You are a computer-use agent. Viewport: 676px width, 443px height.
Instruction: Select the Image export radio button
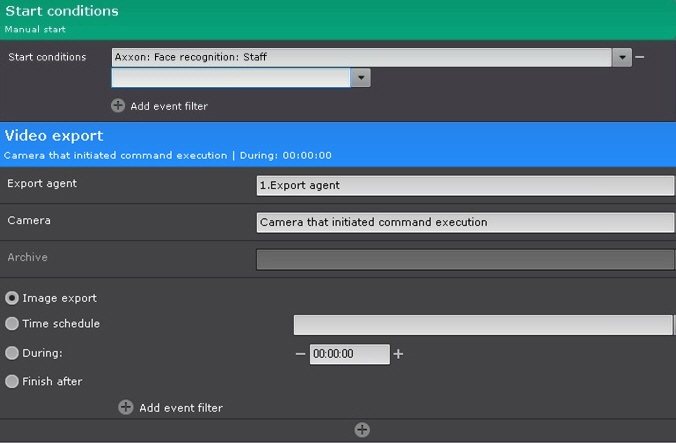[12, 298]
